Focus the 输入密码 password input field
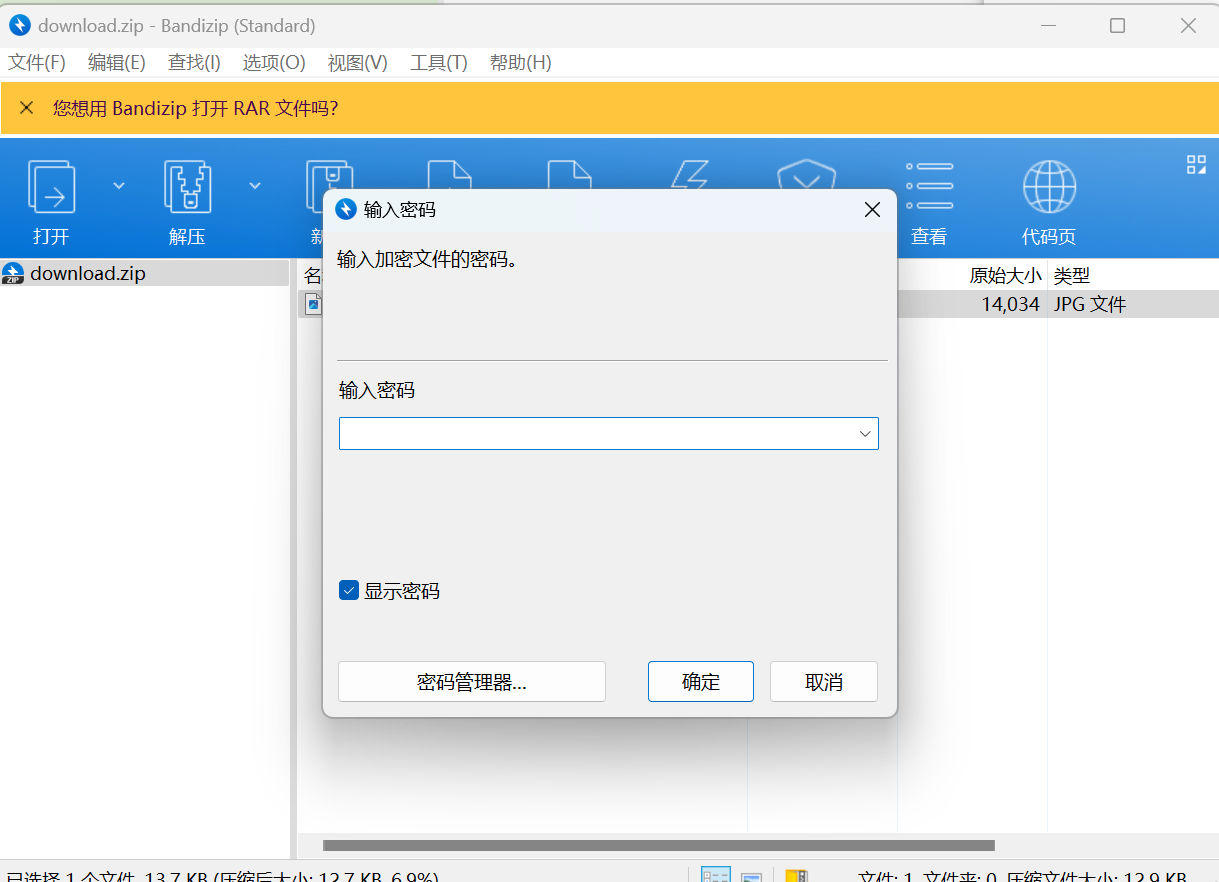1219x882 pixels. pos(609,434)
